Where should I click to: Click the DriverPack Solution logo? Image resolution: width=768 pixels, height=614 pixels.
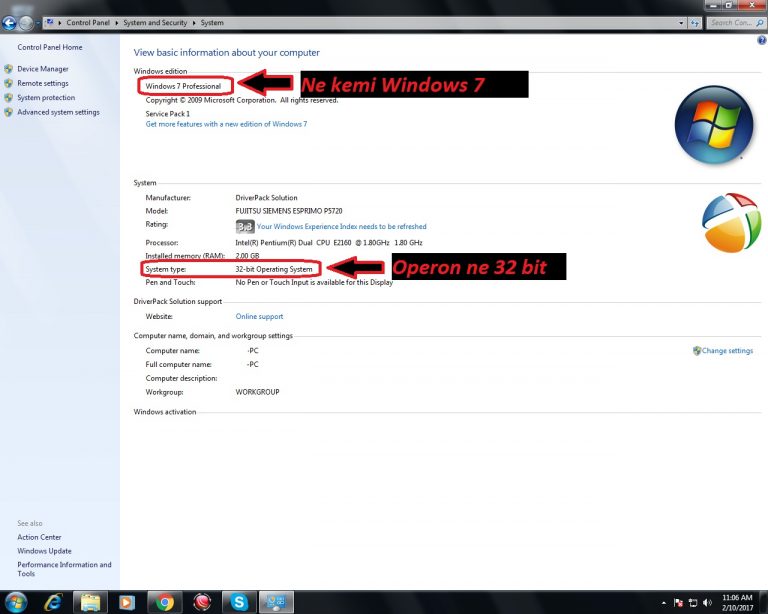(731, 223)
